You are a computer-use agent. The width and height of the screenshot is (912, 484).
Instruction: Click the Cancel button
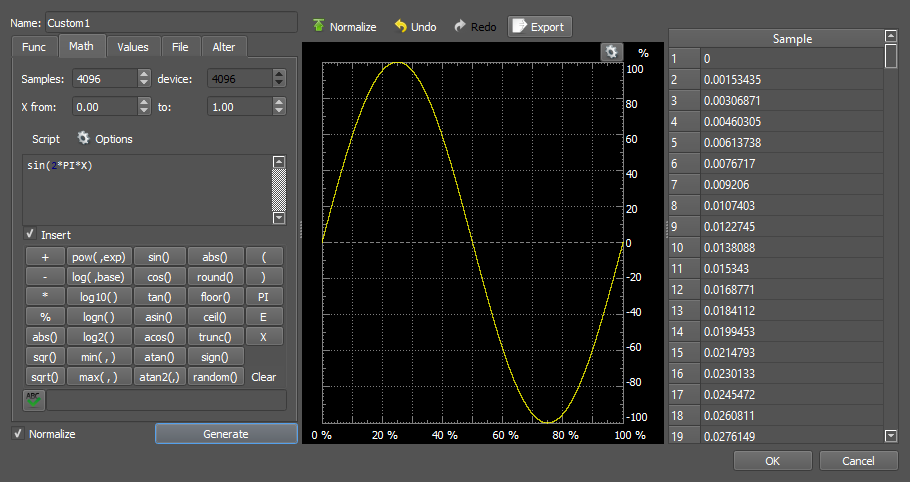[858, 461]
